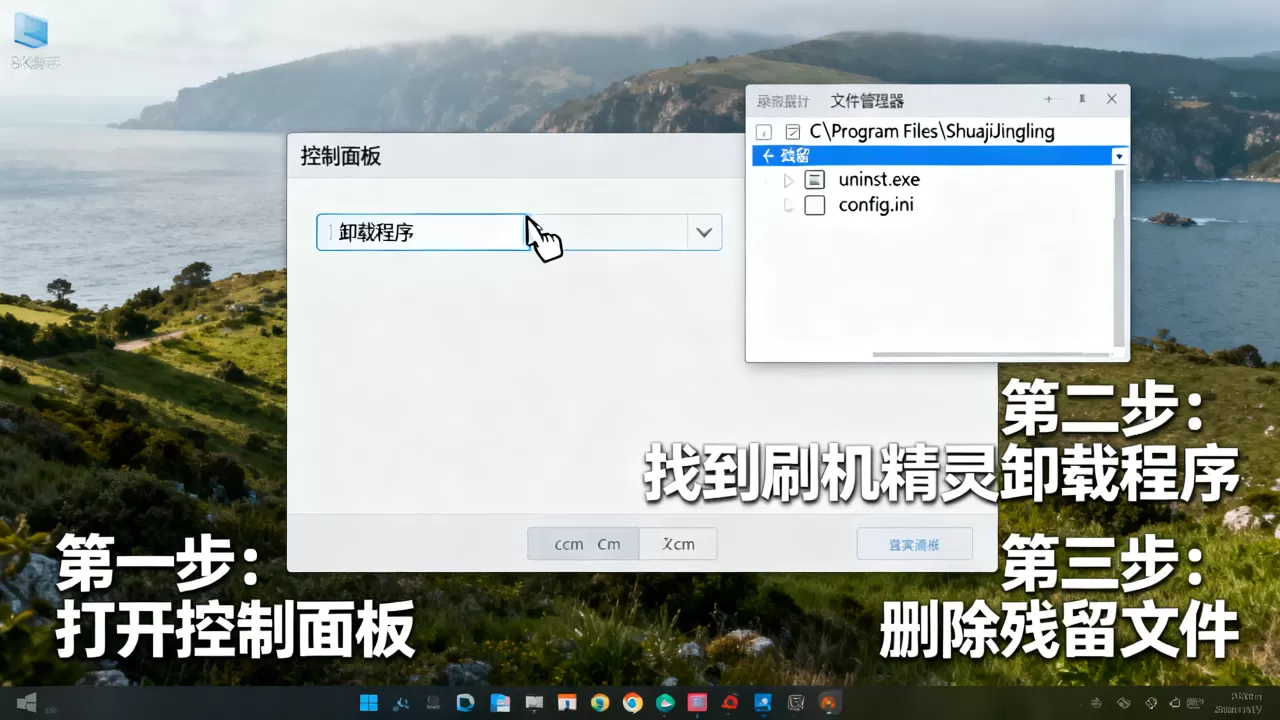Image resolution: width=1280 pixels, height=720 pixels.
Task: Switch to the 文件管理器 tab
Action: [867, 101]
